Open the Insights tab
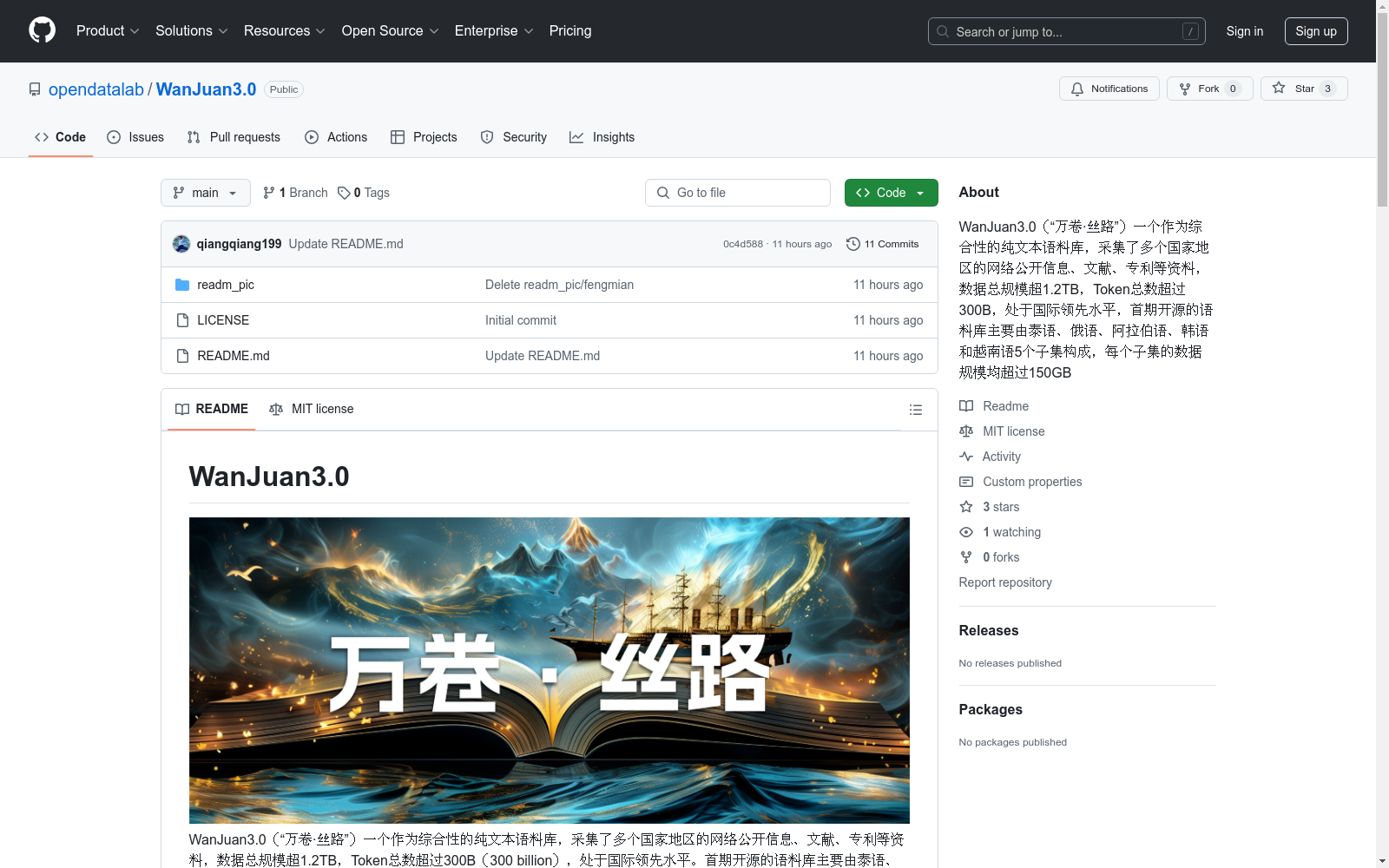The height and width of the screenshot is (868, 1389). coord(602,137)
